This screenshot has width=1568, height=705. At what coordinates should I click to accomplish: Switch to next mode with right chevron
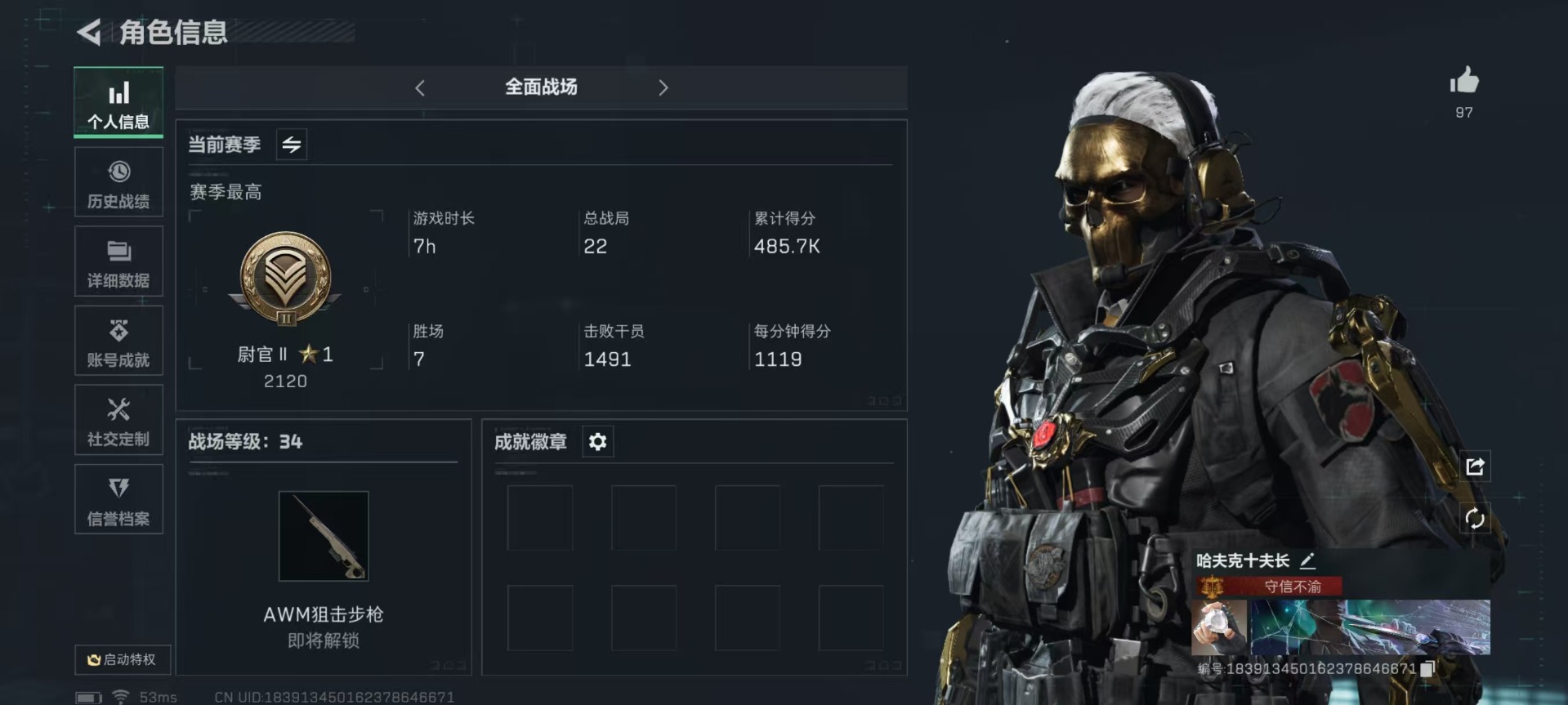[663, 87]
